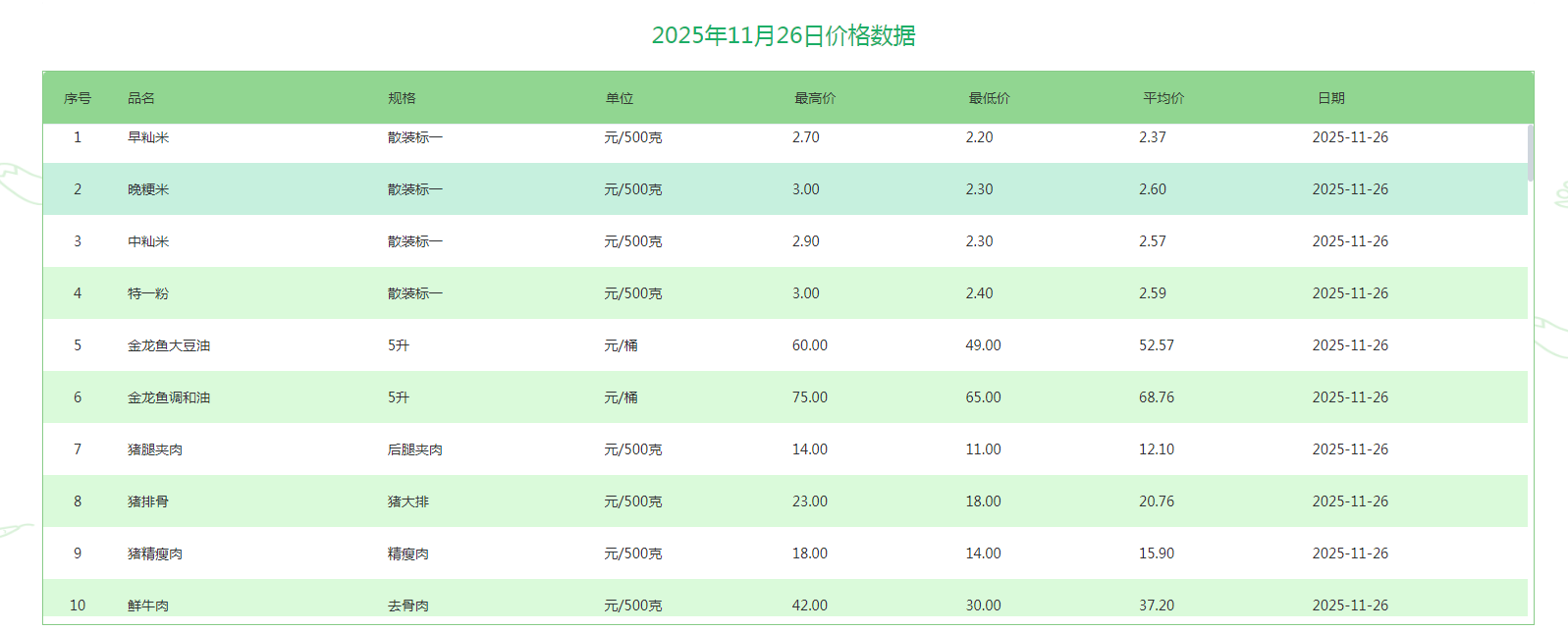This screenshot has height=632, width=1568.
Task: Select the 鲜牛肉 lowest price 30.00
Action: (x=983, y=606)
